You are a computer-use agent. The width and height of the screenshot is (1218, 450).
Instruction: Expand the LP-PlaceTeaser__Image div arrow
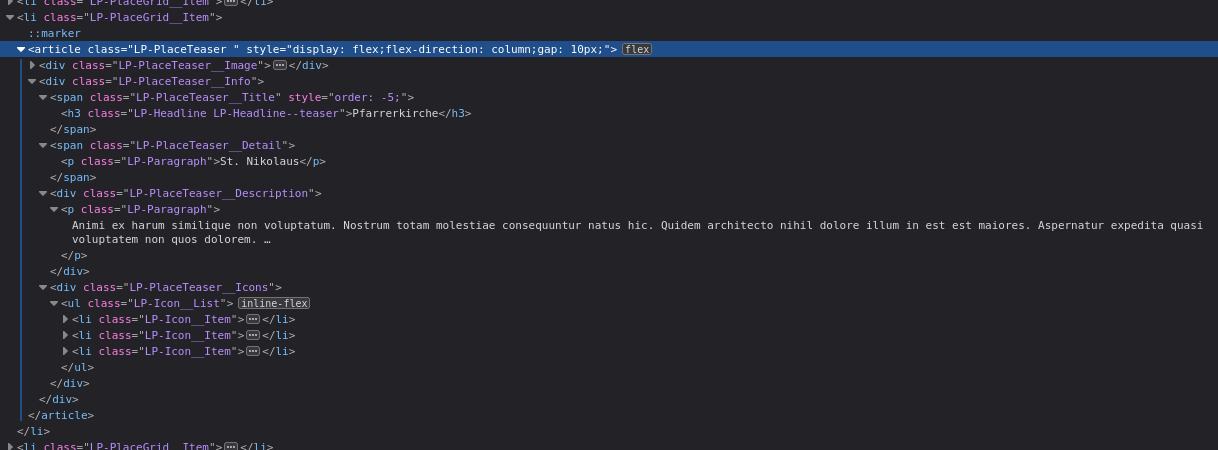[x=32, y=65]
